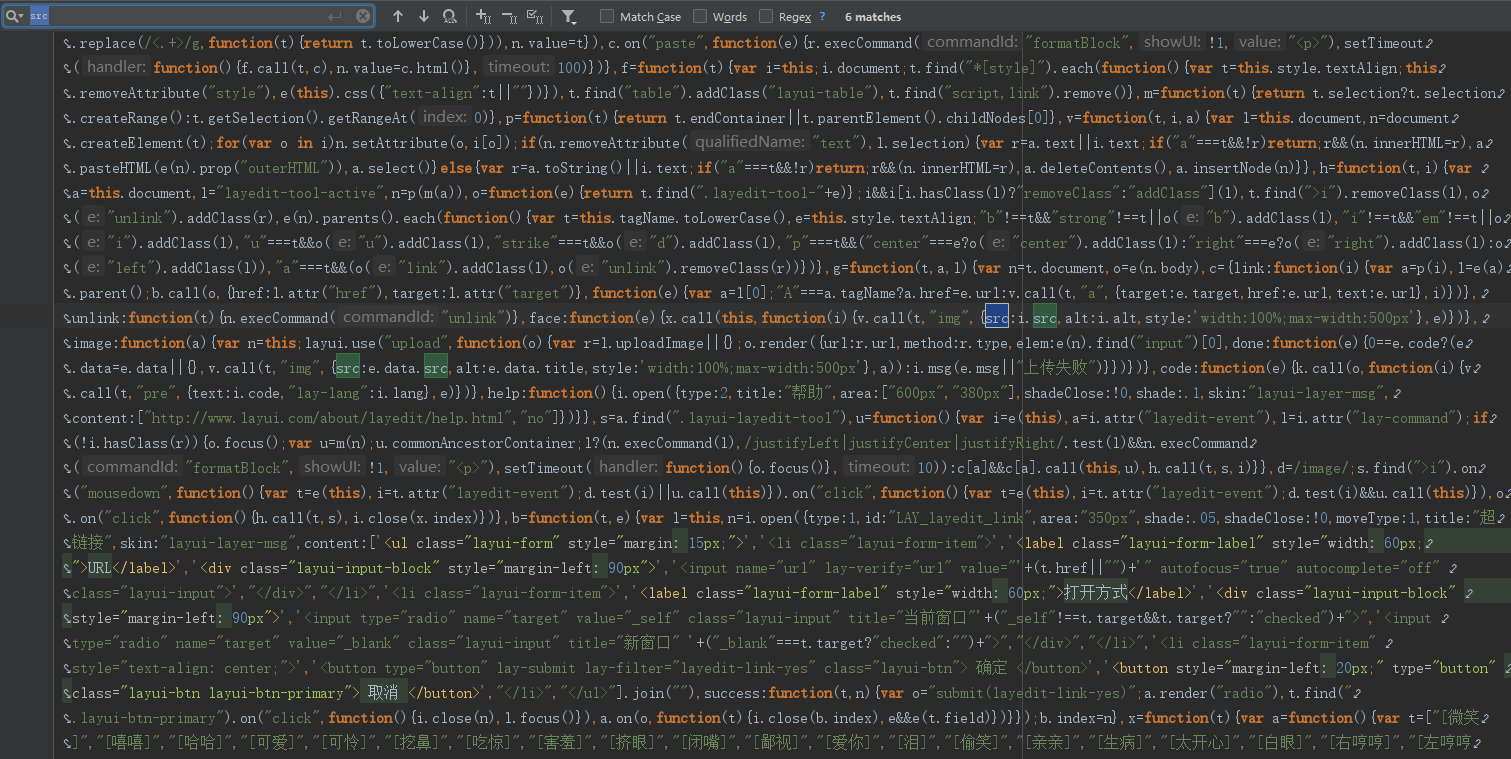This screenshot has width=1511, height=759.
Task: Click the 'index:' parameter hint
Action: [x=443, y=118]
